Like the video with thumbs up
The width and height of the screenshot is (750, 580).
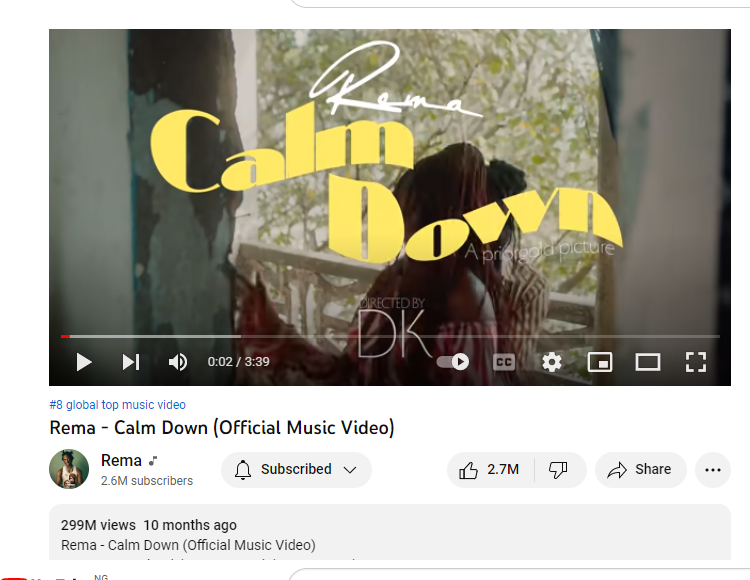[490, 470]
